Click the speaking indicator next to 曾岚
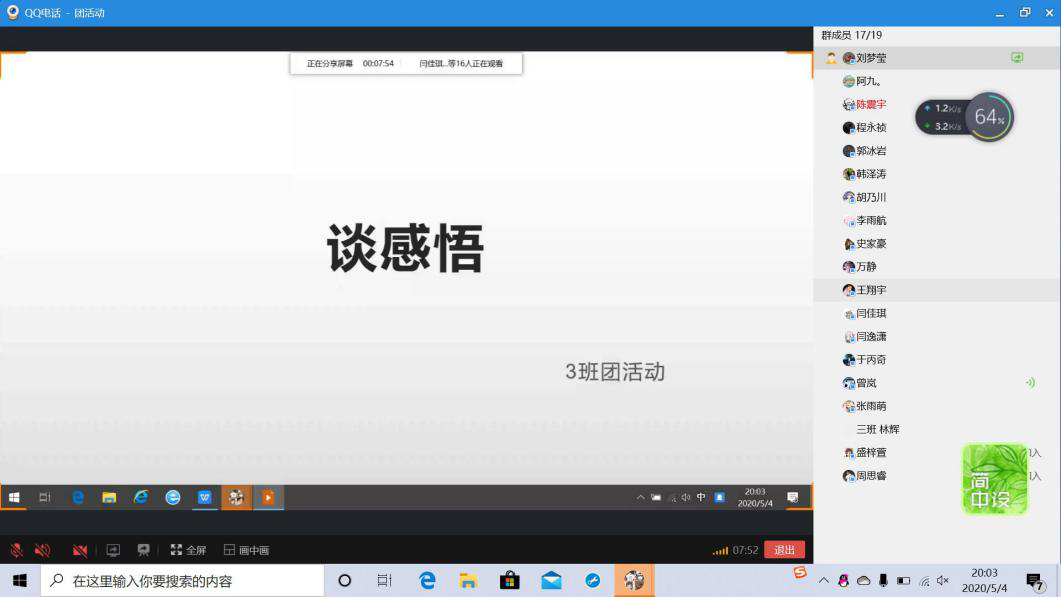Screen dimensions: 1061x597 point(1030,383)
